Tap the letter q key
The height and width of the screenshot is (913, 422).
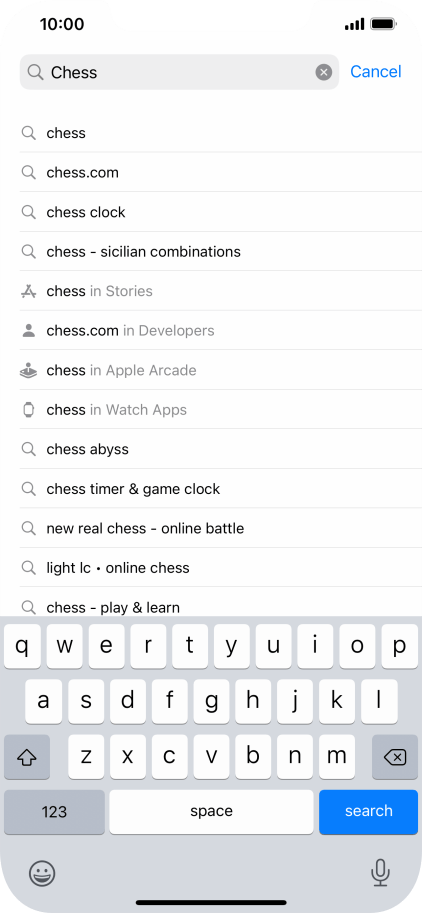point(23,646)
